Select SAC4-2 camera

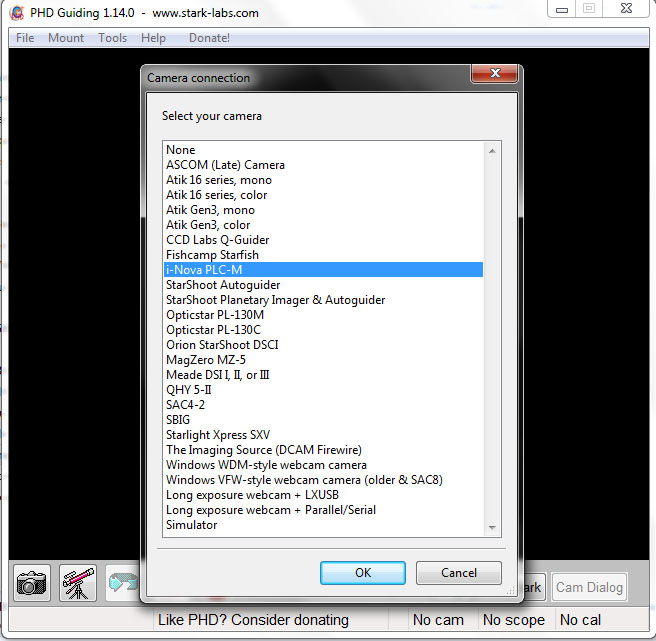[x=323, y=405]
